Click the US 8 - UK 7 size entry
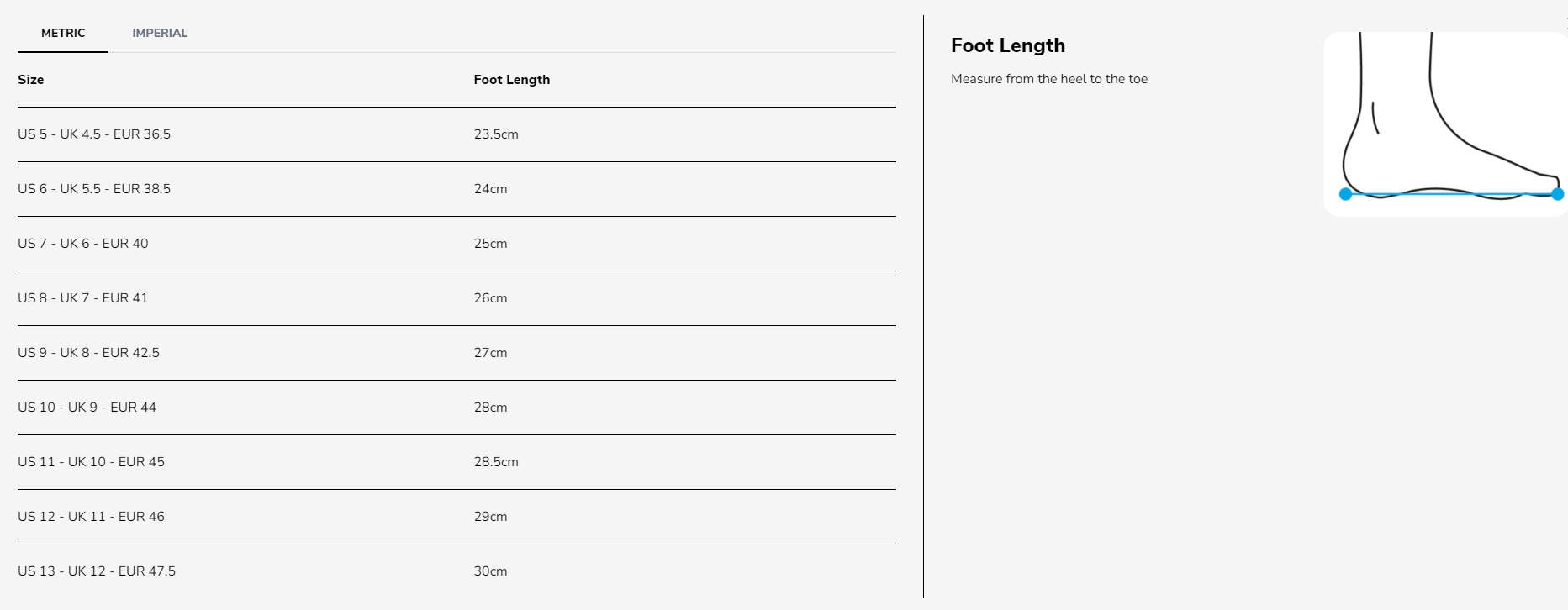The height and width of the screenshot is (610, 1568). coord(83,298)
